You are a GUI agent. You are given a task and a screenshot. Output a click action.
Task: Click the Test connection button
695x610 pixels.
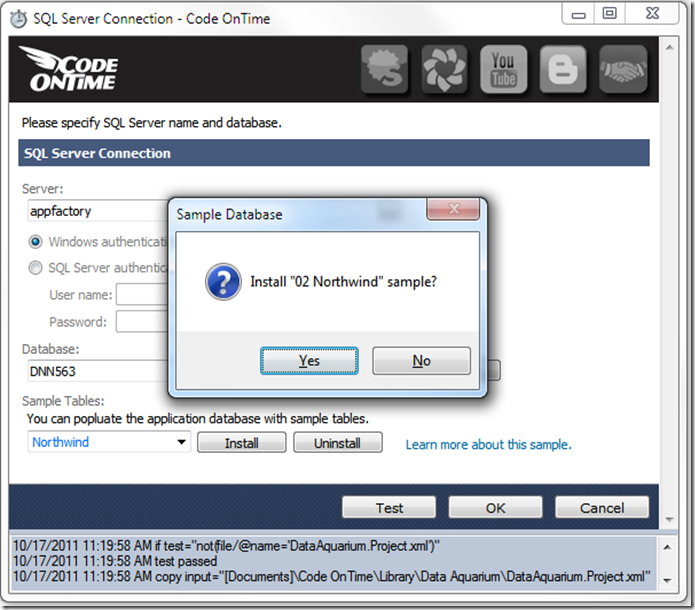[x=389, y=507]
